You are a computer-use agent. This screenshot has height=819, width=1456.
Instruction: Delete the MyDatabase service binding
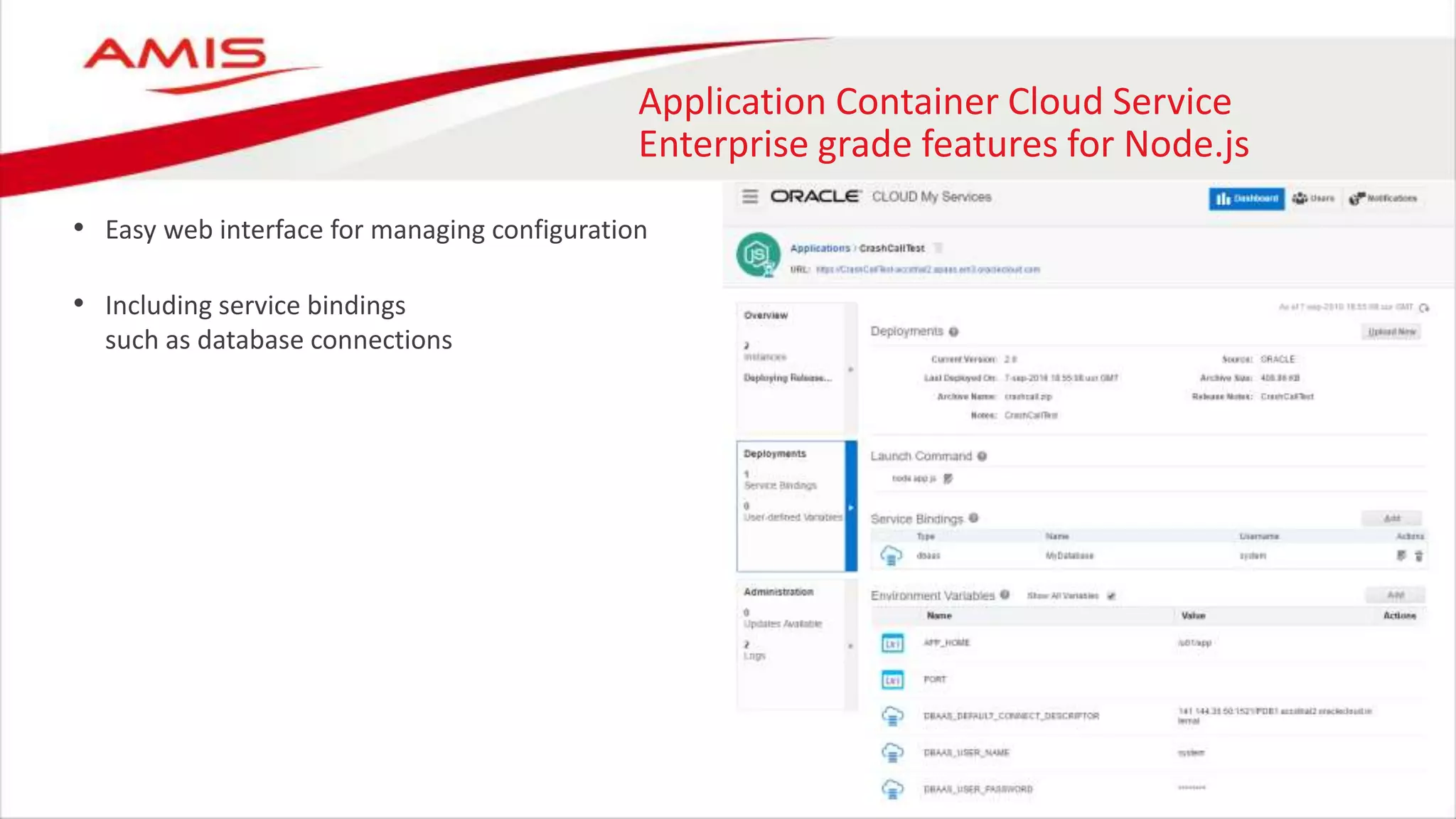1419,556
